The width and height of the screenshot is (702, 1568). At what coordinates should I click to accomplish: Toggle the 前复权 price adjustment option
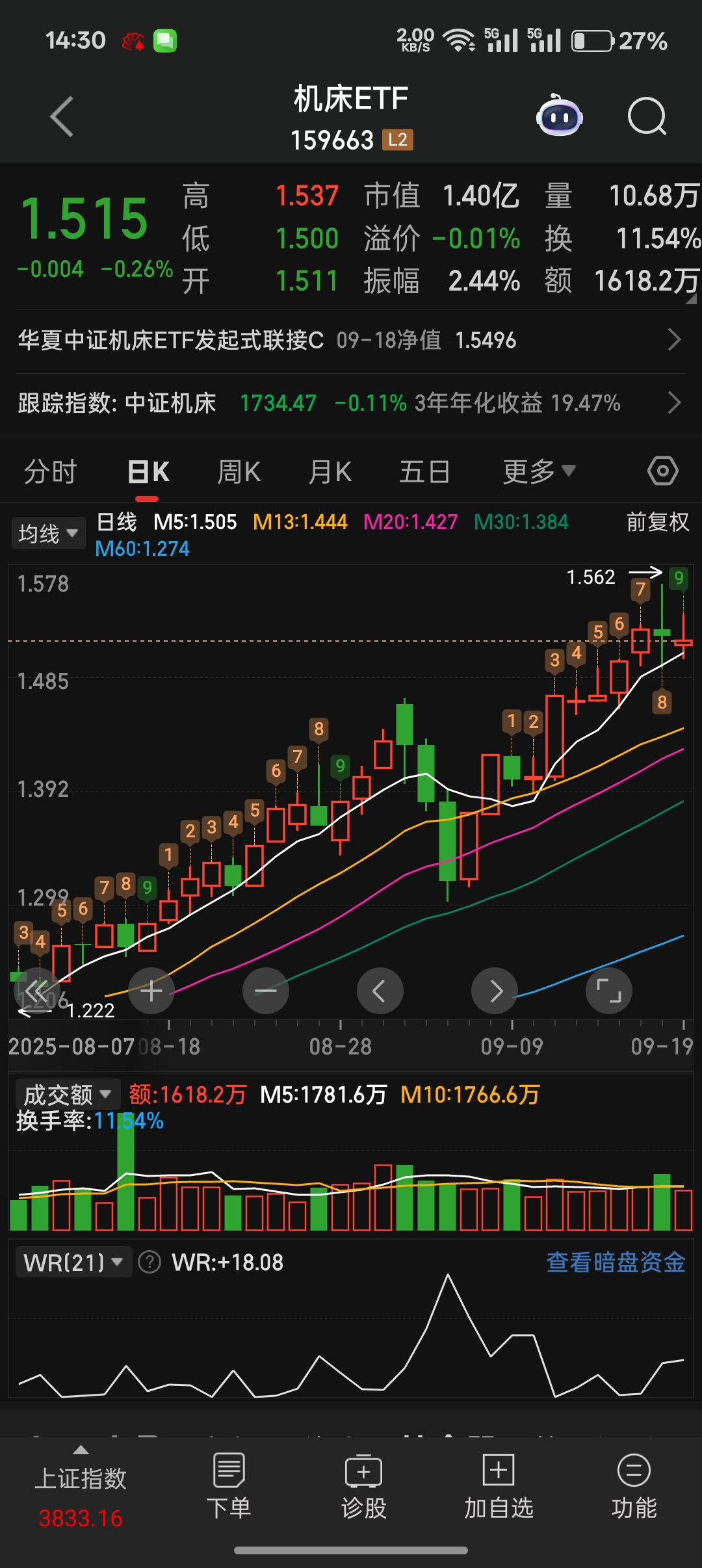tap(657, 522)
